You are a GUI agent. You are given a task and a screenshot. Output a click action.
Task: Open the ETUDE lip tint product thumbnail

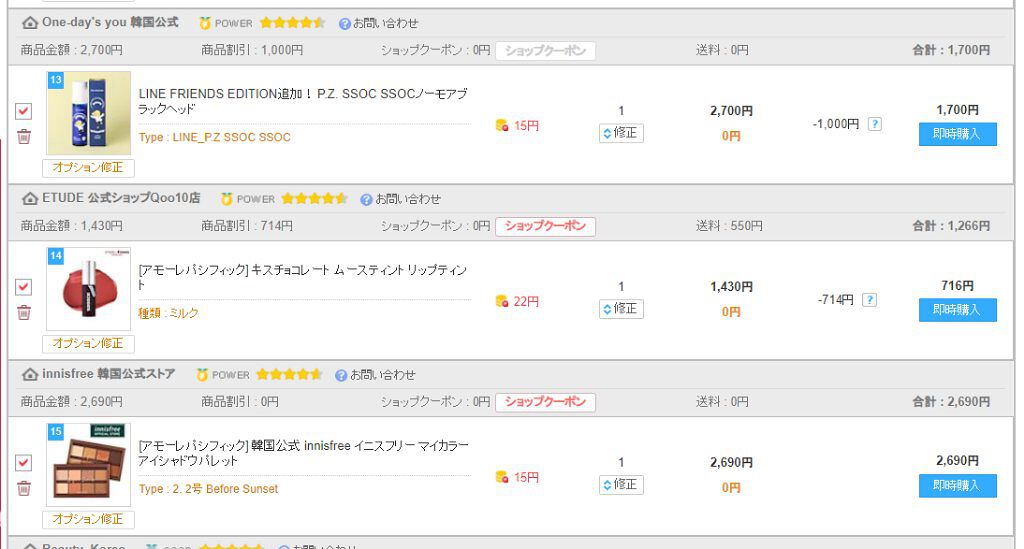coord(88,289)
